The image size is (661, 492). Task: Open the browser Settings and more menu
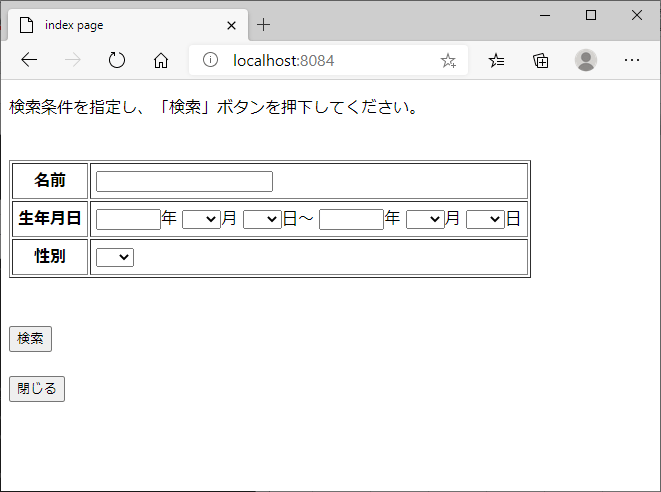click(632, 60)
